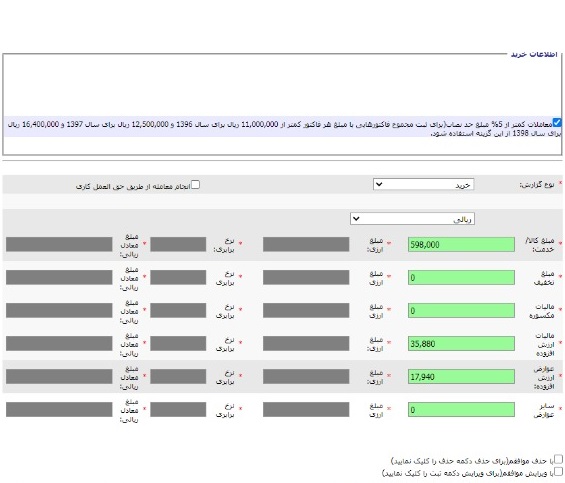Click the value added duties field with 17,940

point(461,377)
